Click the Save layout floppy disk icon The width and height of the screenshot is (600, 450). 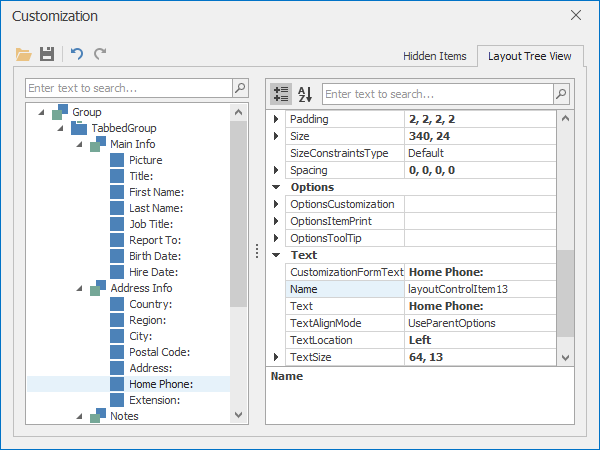click(47, 54)
